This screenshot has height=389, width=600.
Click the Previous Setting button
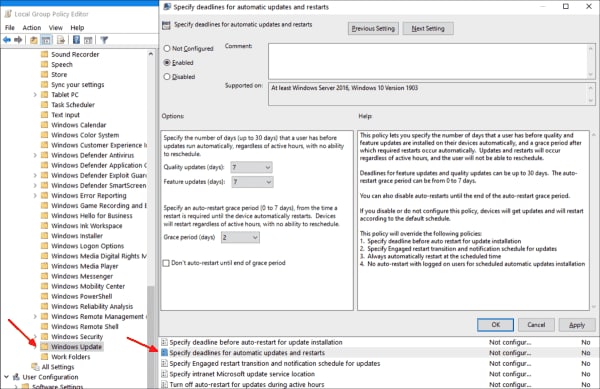(373, 28)
